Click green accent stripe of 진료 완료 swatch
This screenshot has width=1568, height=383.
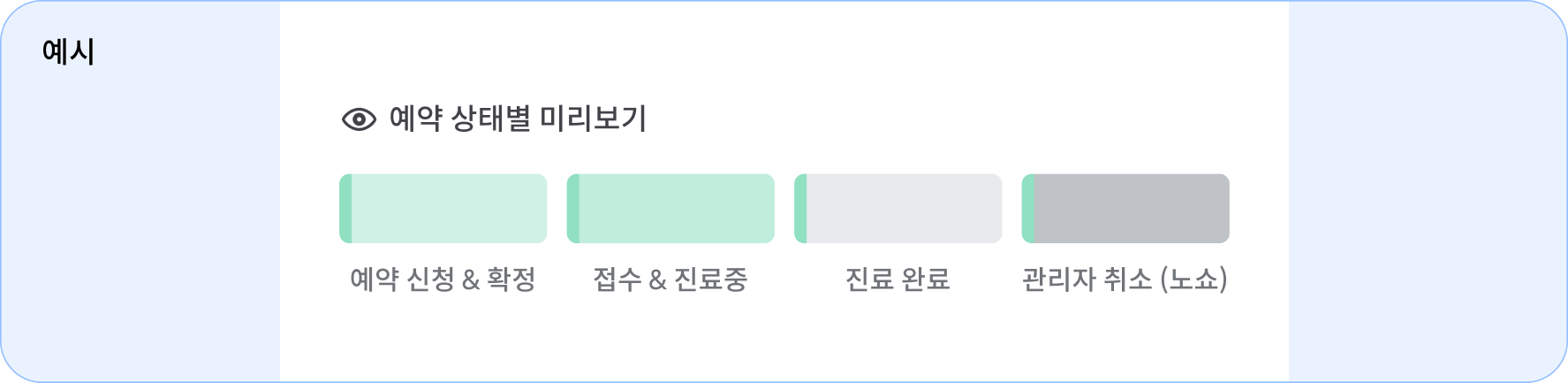[x=800, y=209]
